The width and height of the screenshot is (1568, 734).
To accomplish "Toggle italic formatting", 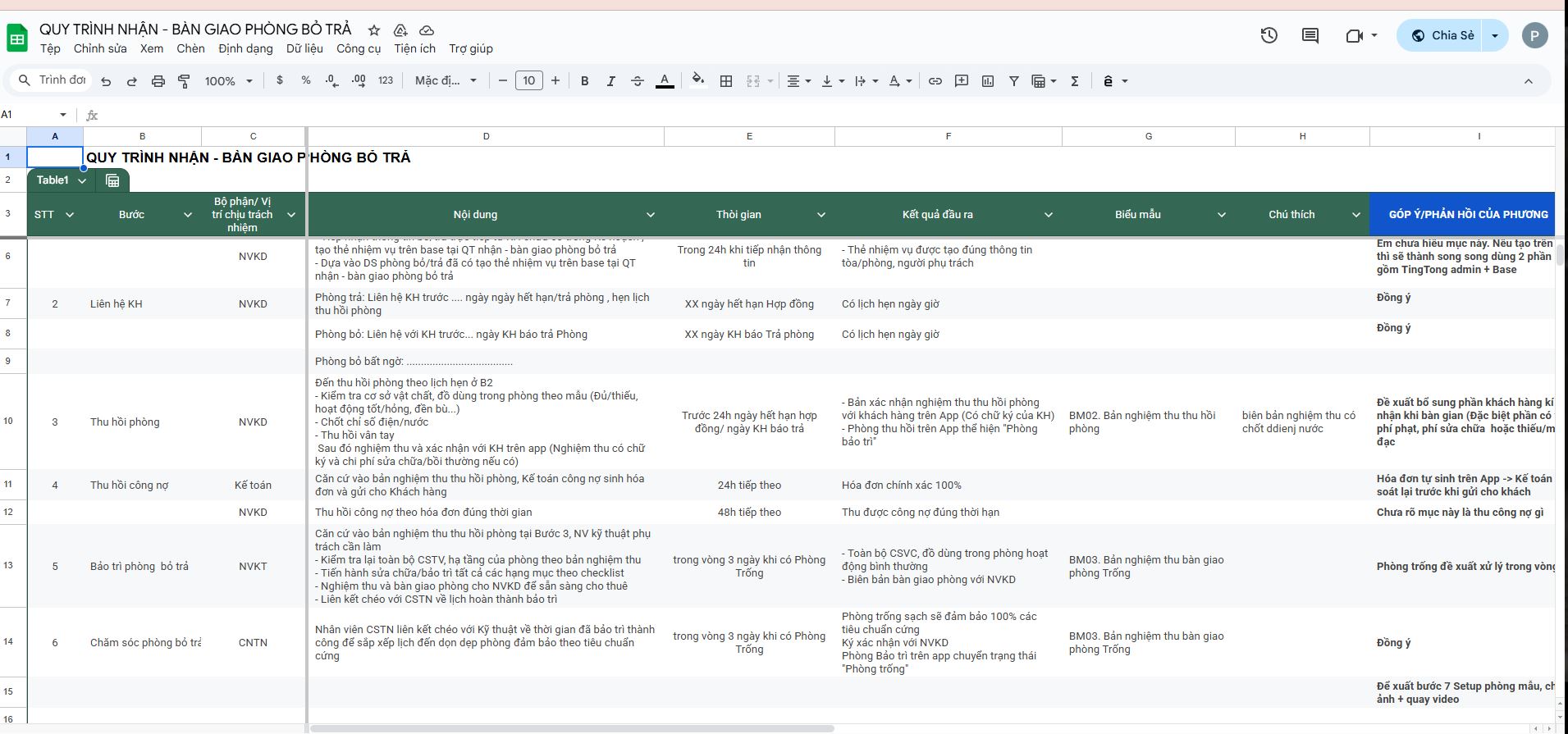I will click(x=610, y=80).
